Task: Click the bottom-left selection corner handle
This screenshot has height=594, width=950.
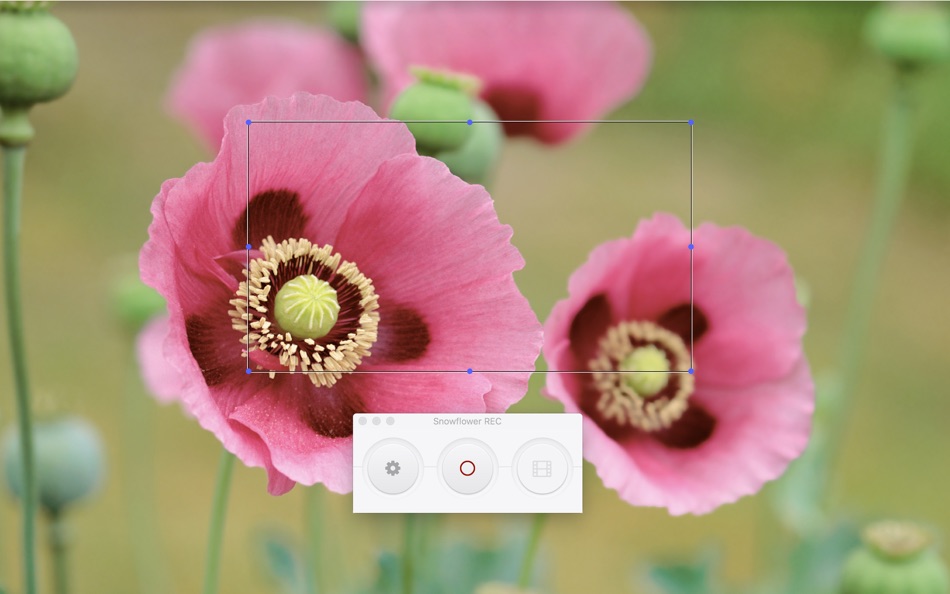Action: (x=248, y=371)
